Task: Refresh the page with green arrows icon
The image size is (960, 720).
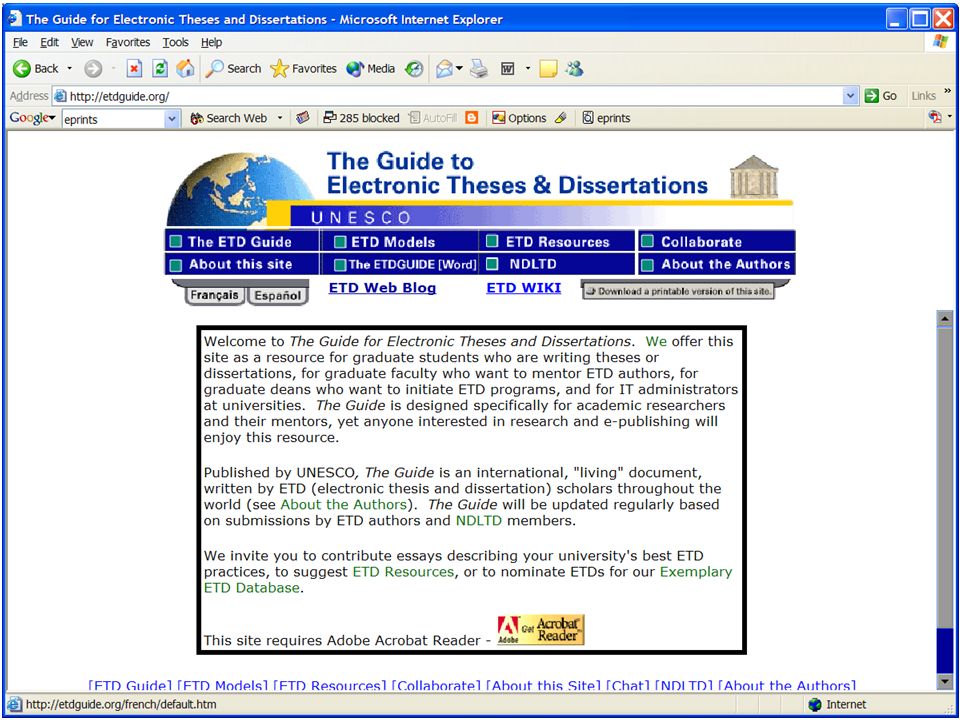Action: click(160, 69)
